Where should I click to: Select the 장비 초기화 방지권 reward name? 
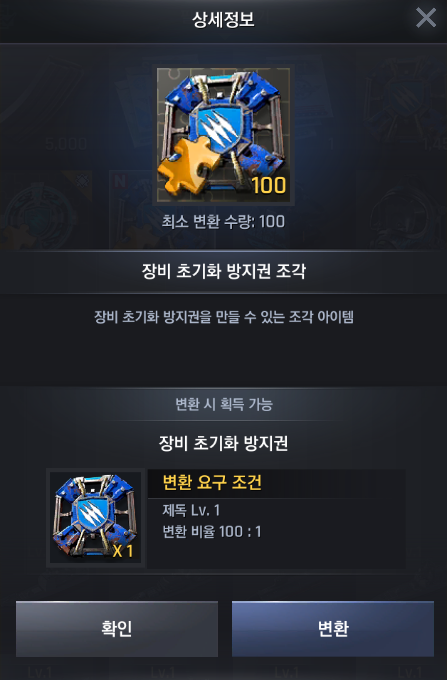click(223, 443)
